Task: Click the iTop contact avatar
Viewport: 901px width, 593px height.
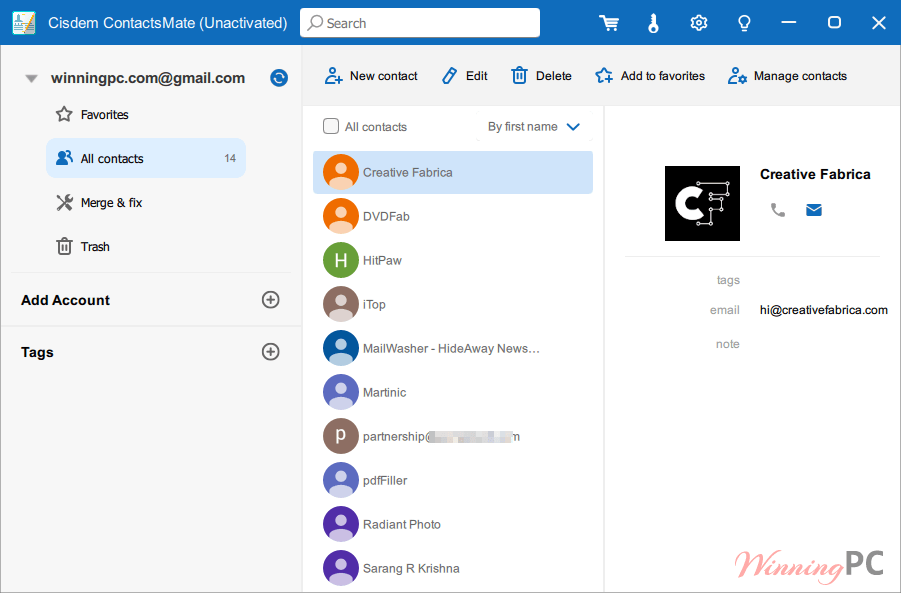Action: click(x=341, y=304)
